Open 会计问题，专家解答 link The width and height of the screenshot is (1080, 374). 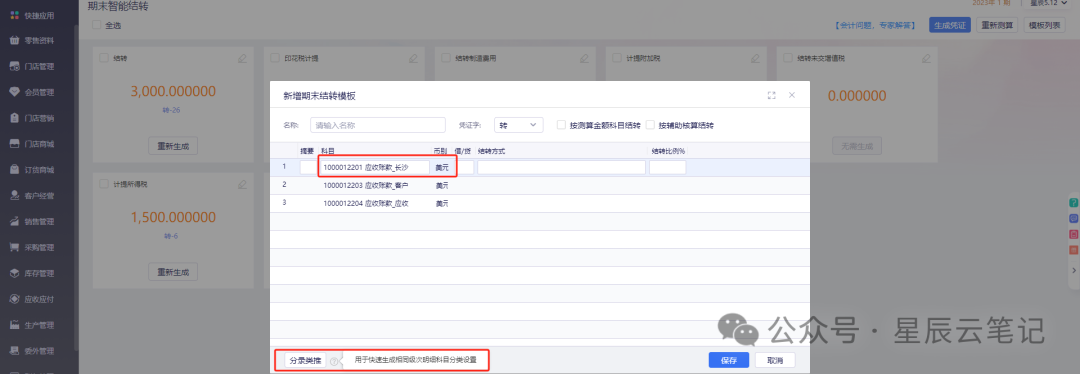(876, 25)
